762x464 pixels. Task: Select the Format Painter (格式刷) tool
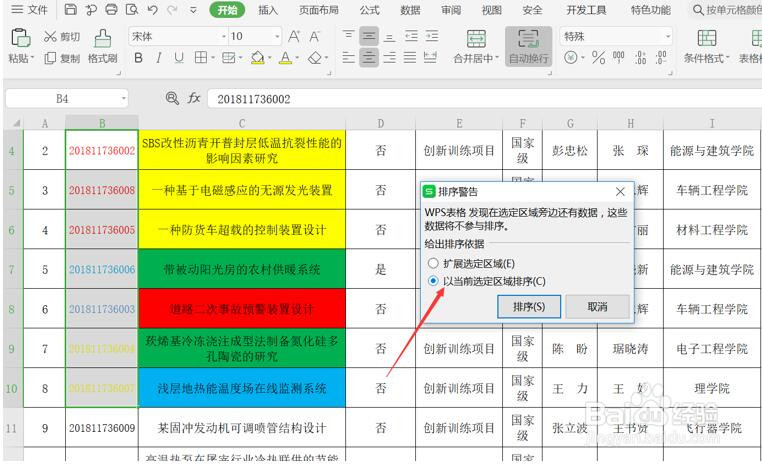click(103, 47)
